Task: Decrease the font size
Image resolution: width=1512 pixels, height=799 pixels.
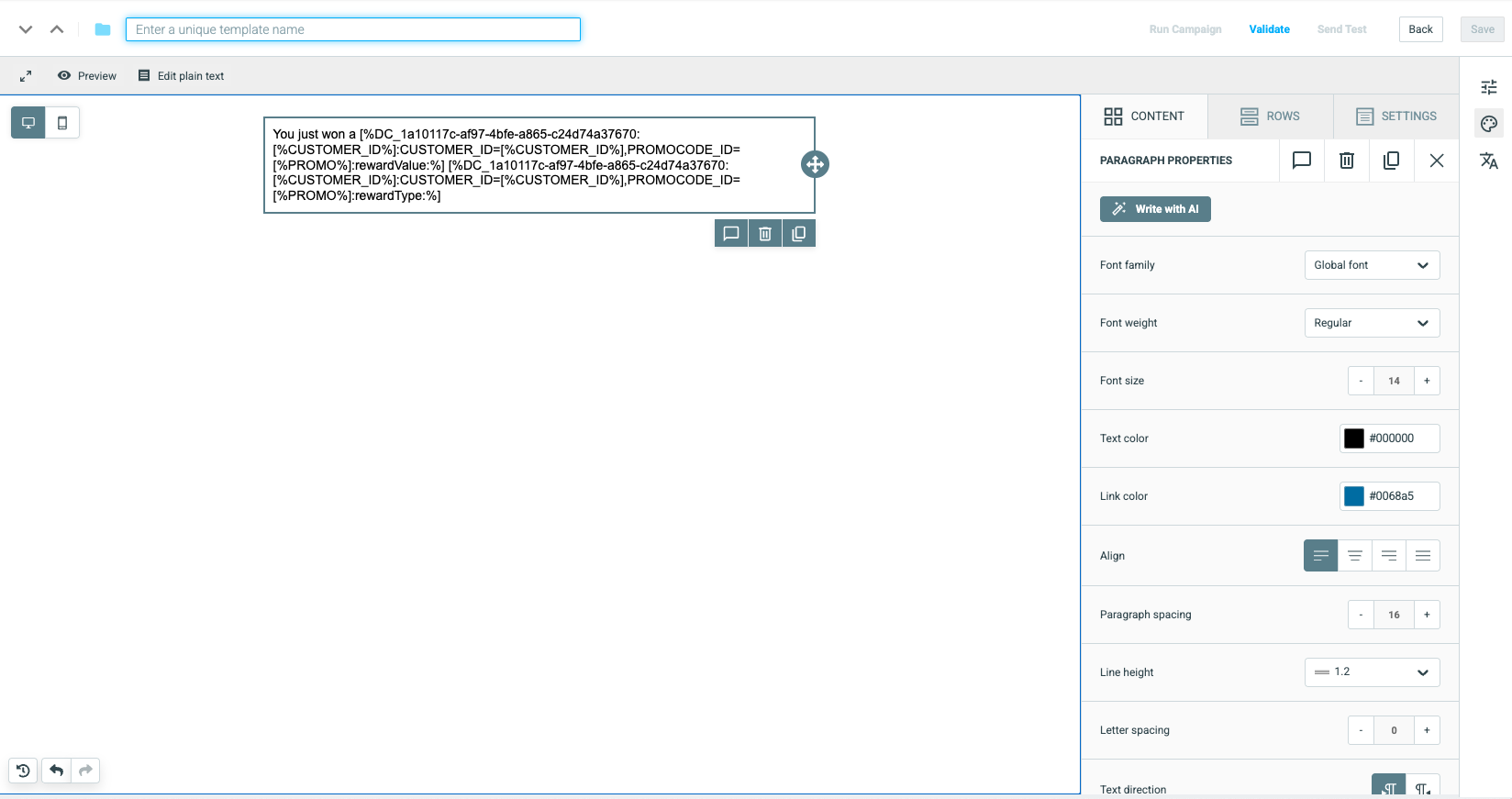Action: point(1361,381)
